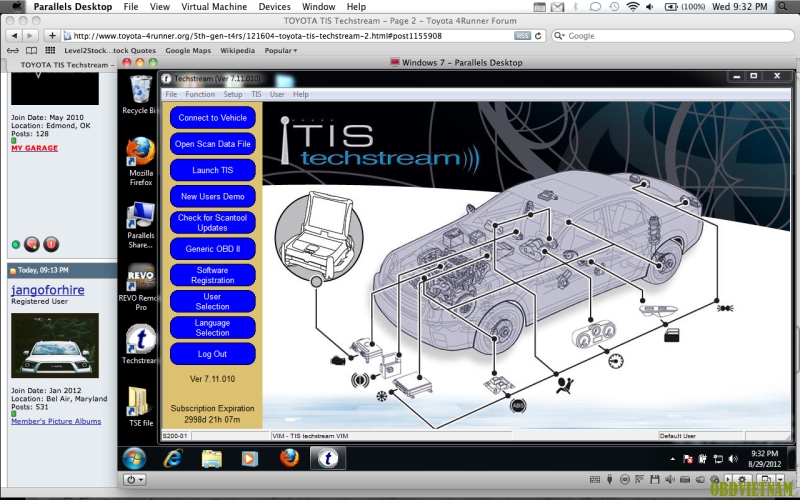The width and height of the screenshot is (800, 500).
Task: Open the Action Center flag in the tray
Action: (x=687, y=459)
